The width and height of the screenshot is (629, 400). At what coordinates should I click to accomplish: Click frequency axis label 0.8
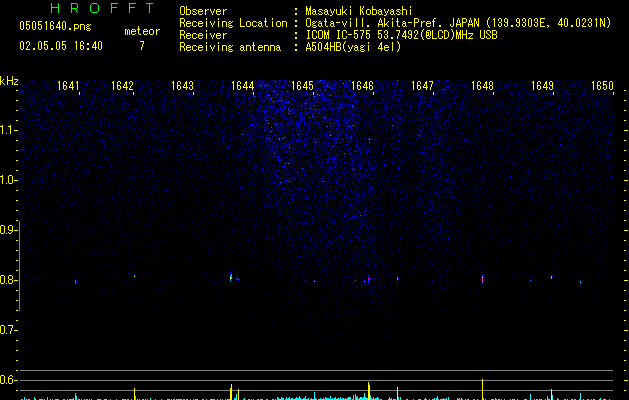[8, 280]
